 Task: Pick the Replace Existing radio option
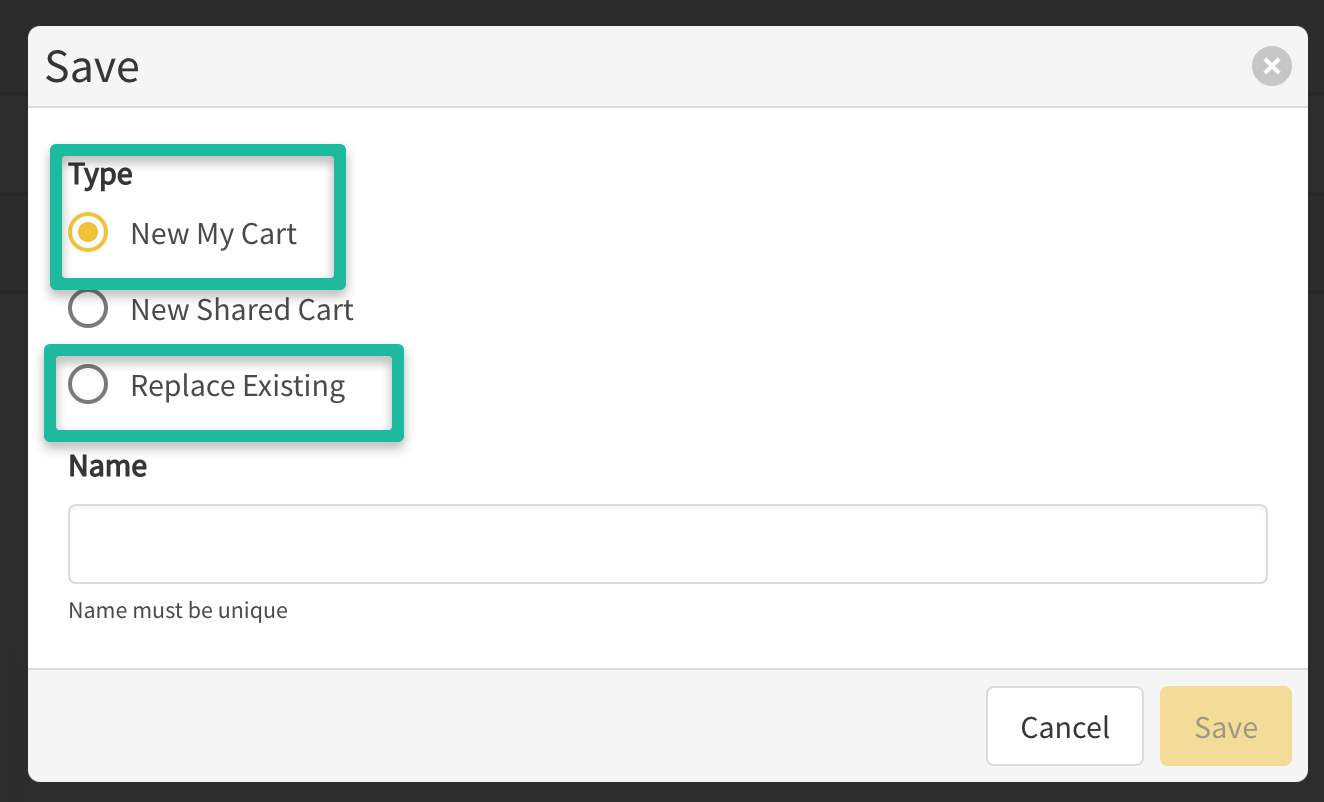pyautogui.click(x=88, y=385)
